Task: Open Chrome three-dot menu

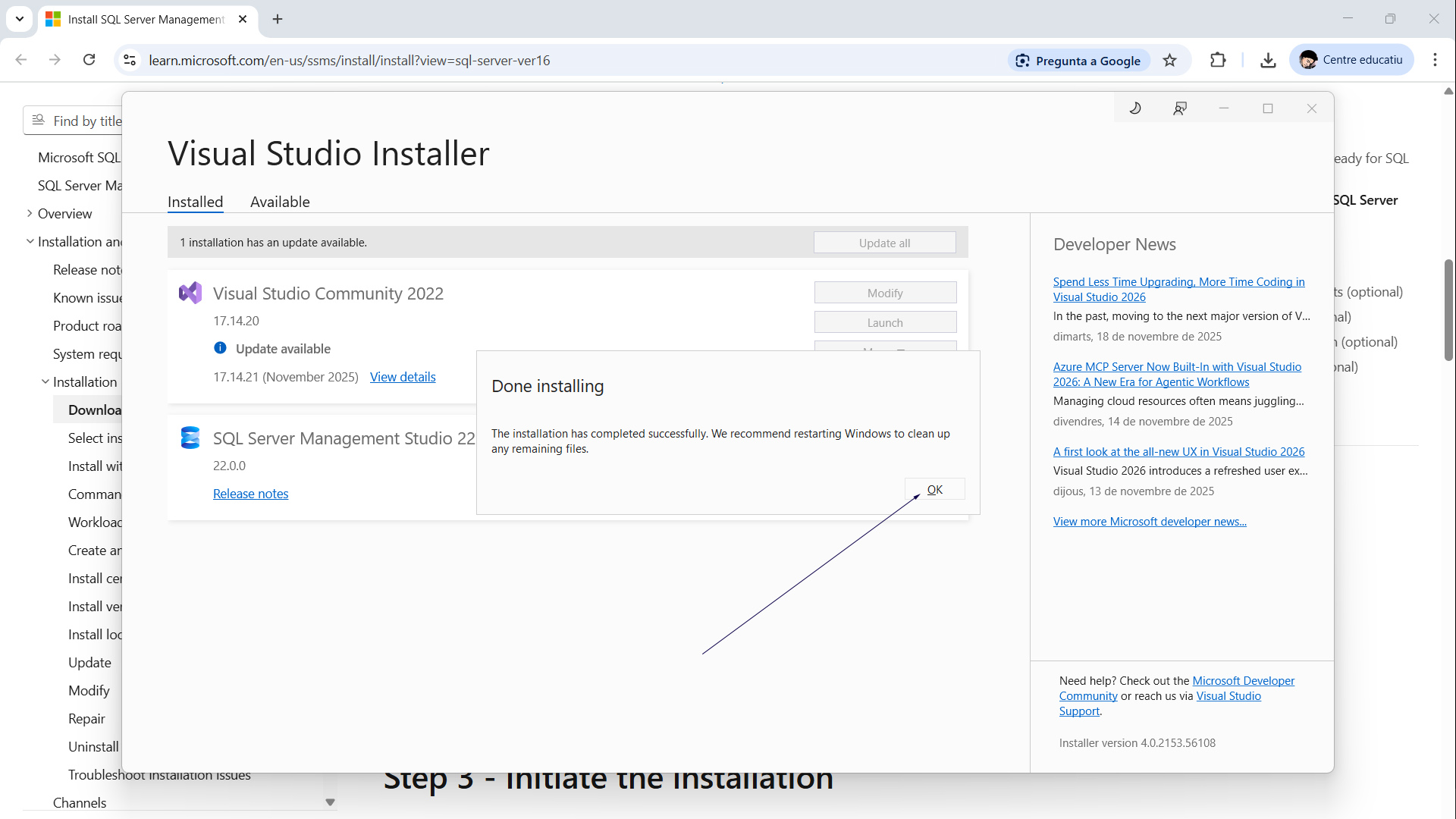Action: (1435, 60)
